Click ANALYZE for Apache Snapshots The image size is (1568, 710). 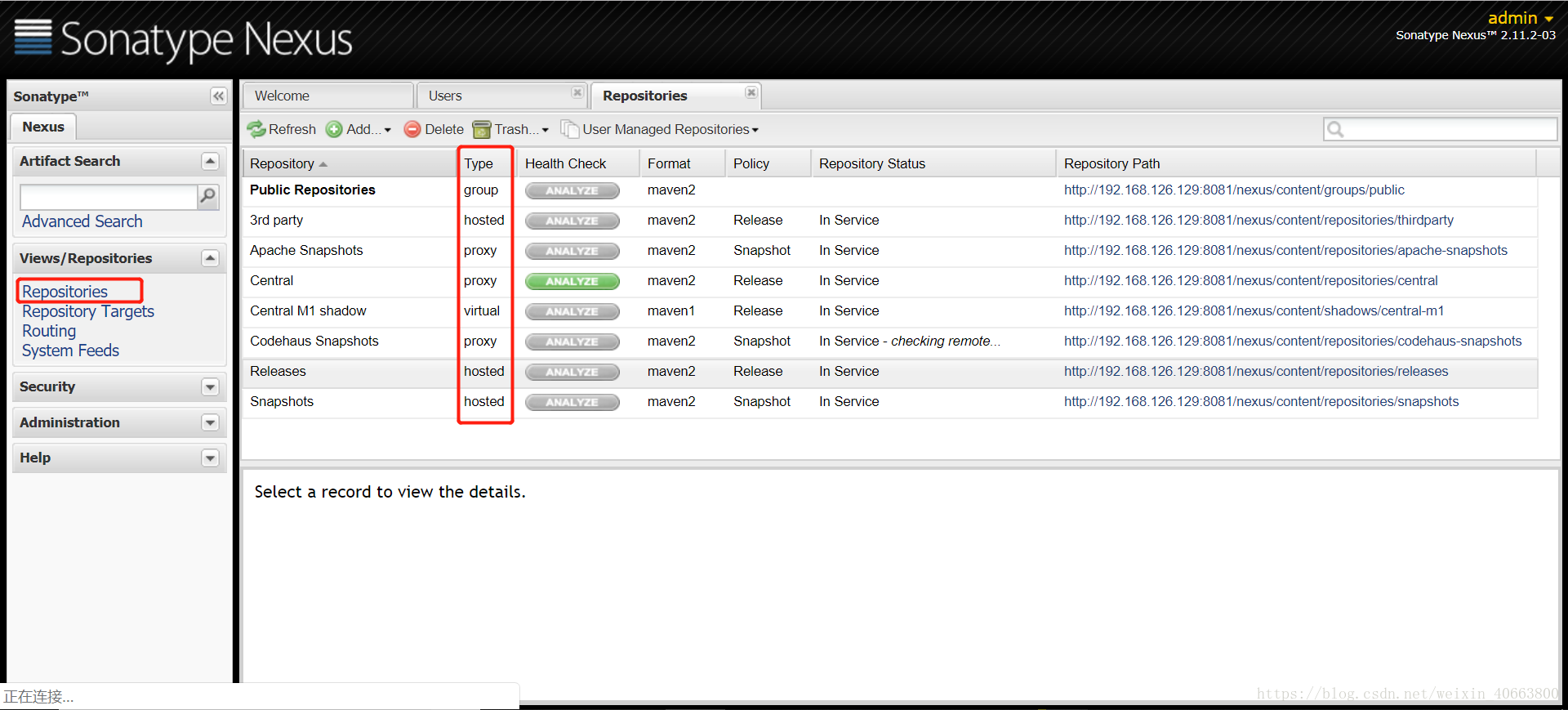(572, 251)
